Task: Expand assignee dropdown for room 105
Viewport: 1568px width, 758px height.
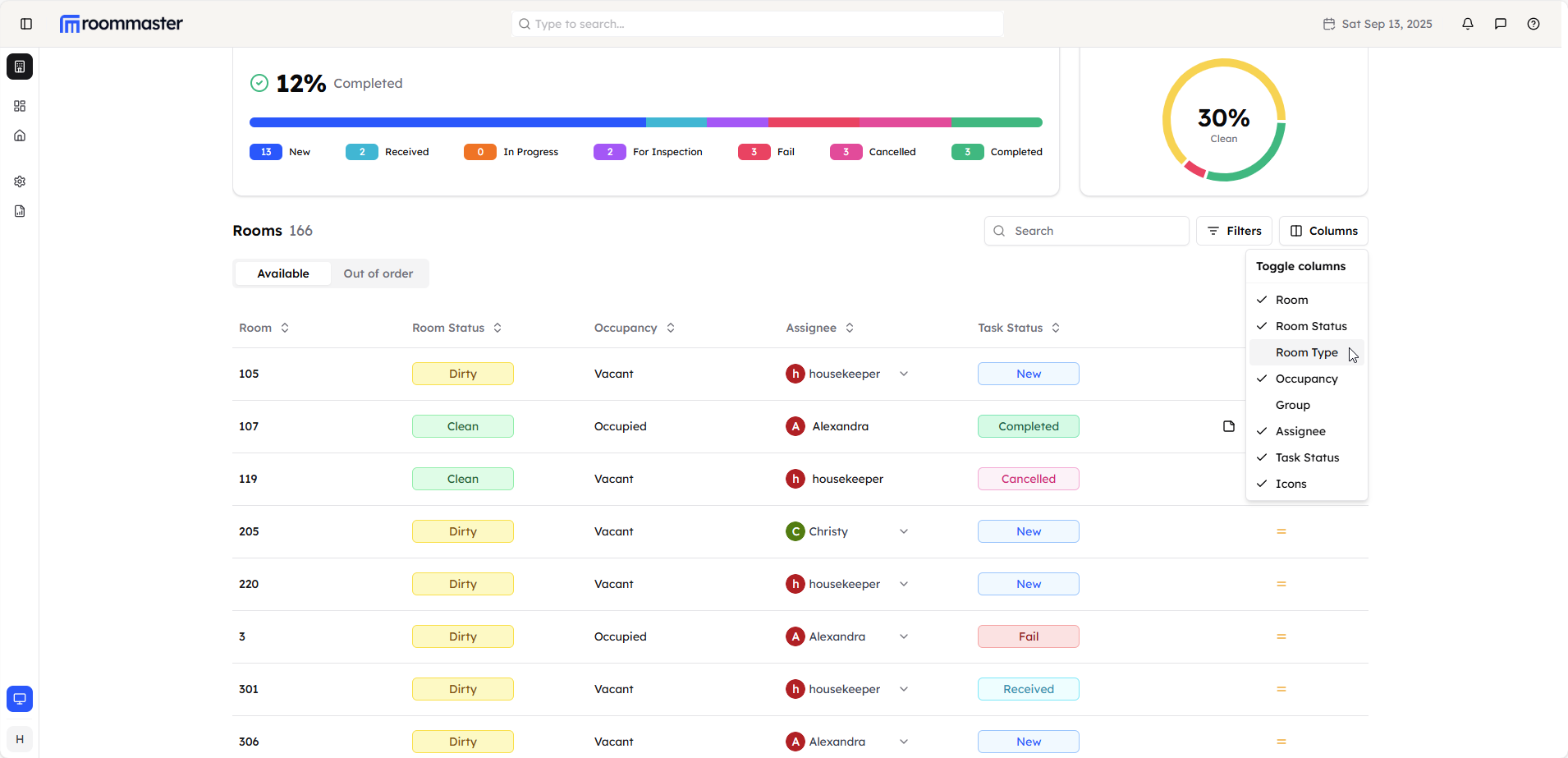Action: pos(904,374)
